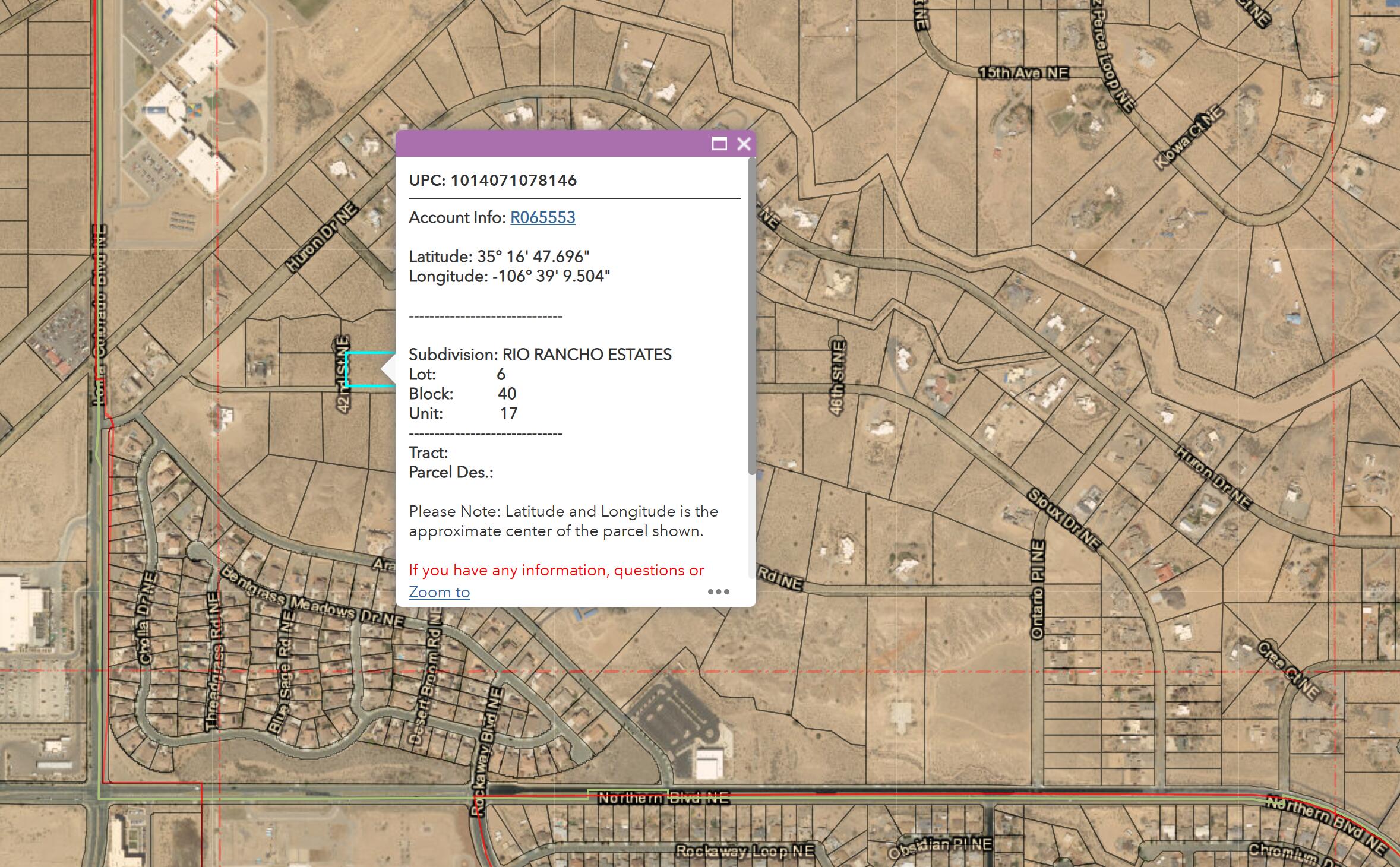Click the Please Note latitude disclaimer text
The image size is (1400, 867).
coord(563,521)
